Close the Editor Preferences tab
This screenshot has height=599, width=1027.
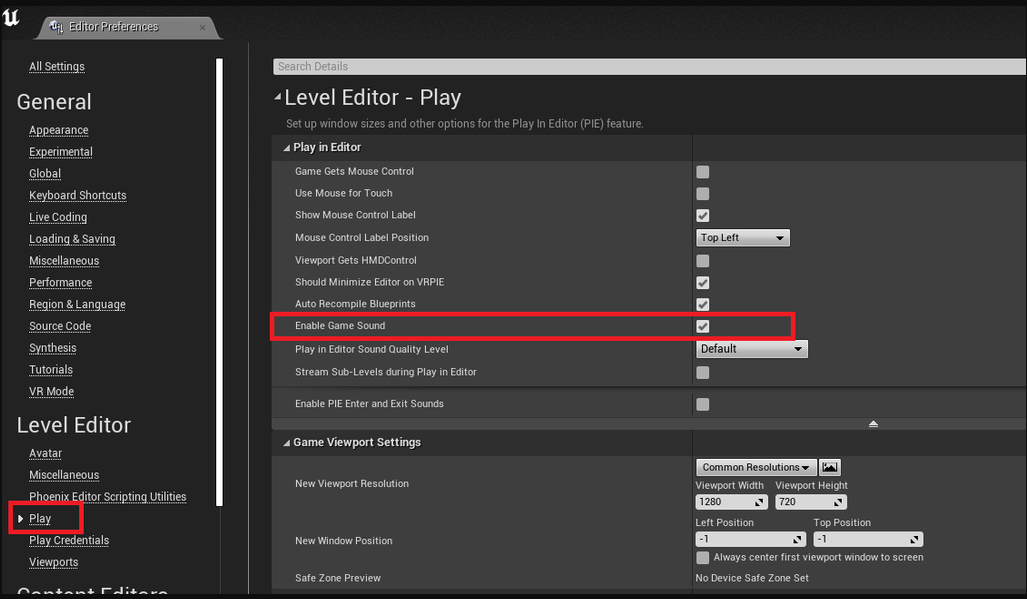tap(202, 27)
